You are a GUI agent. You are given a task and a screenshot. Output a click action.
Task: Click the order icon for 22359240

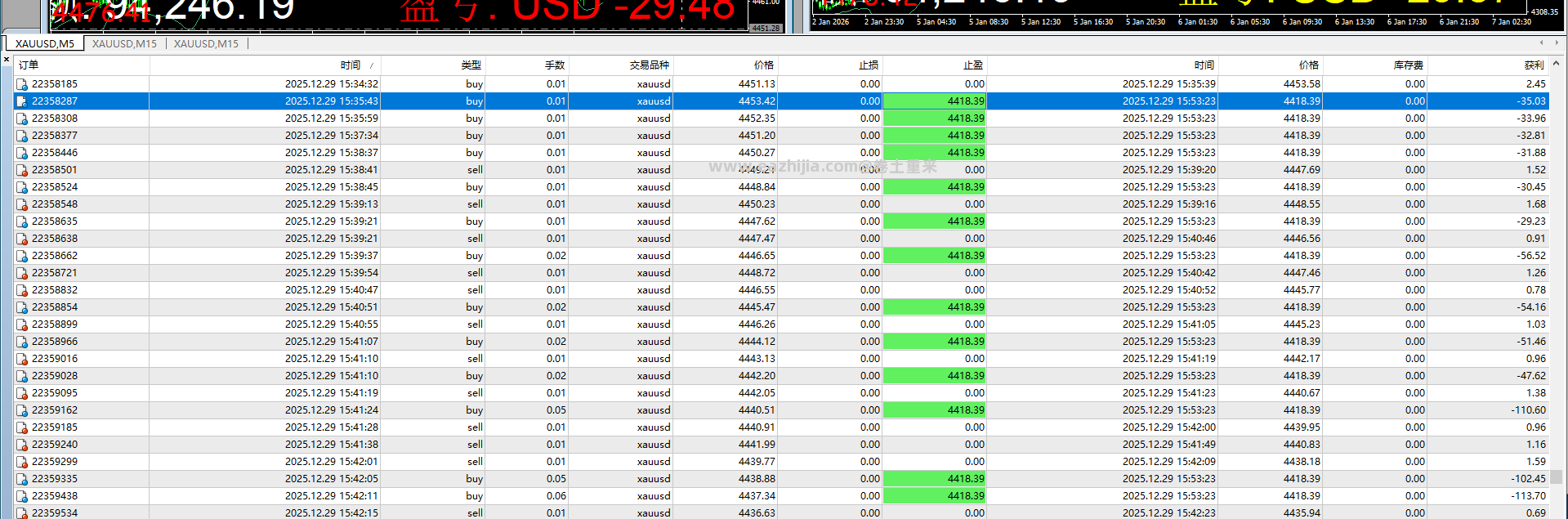pyautogui.click(x=22, y=445)
